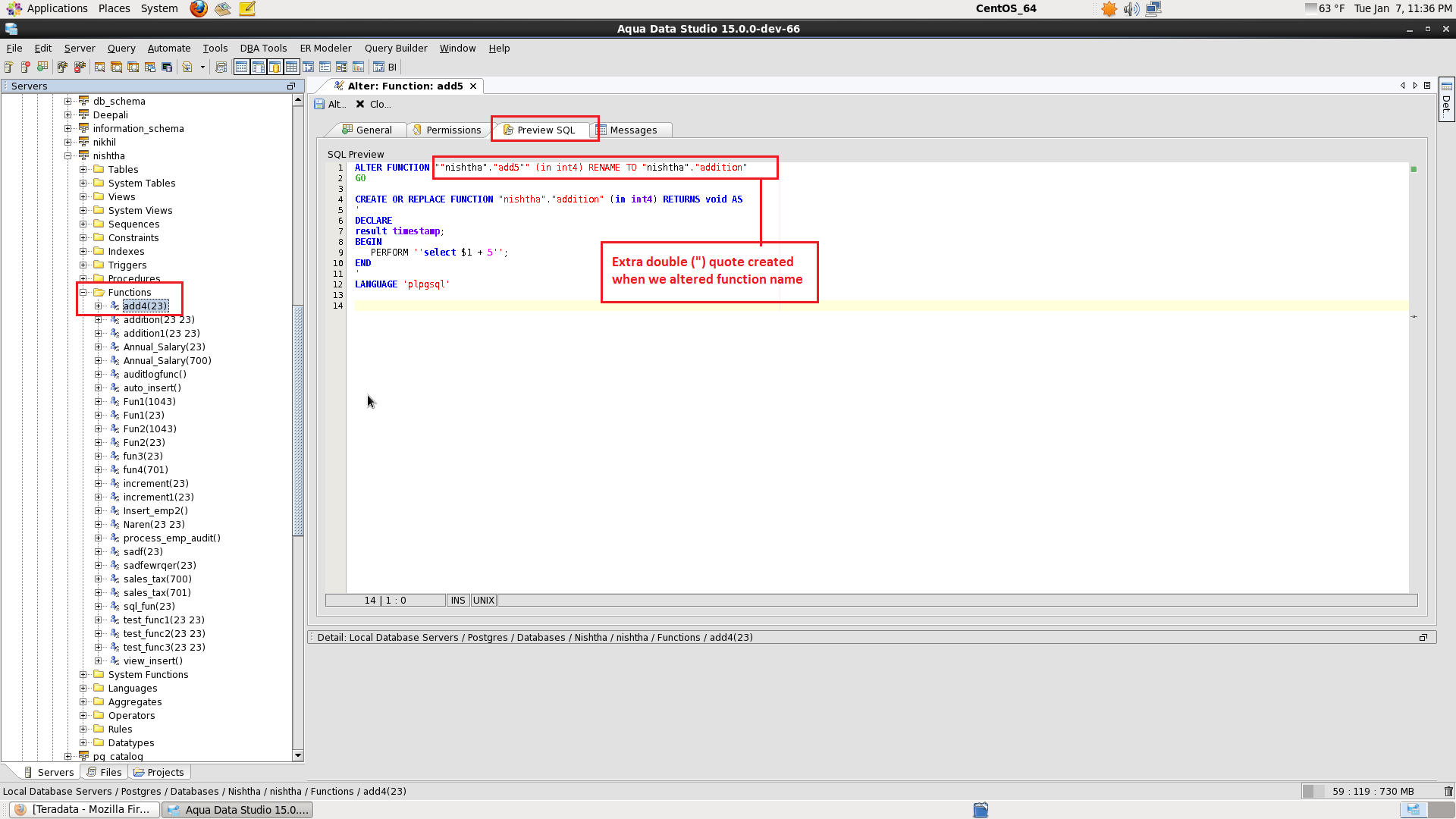Click the bar chart window icon
Viewport: 1456px width, 819px height.
point(358,67)
